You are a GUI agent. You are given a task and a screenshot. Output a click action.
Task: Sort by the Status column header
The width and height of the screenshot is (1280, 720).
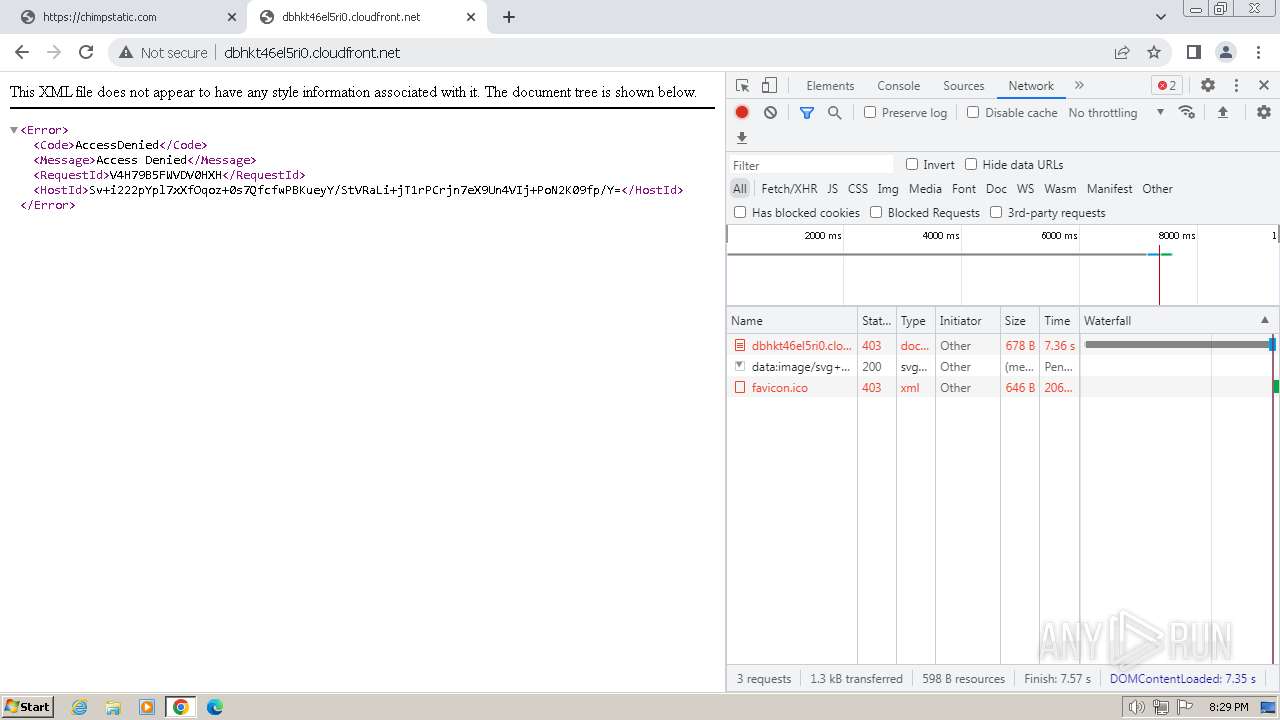pyautogui.click(x=876, y=320)
